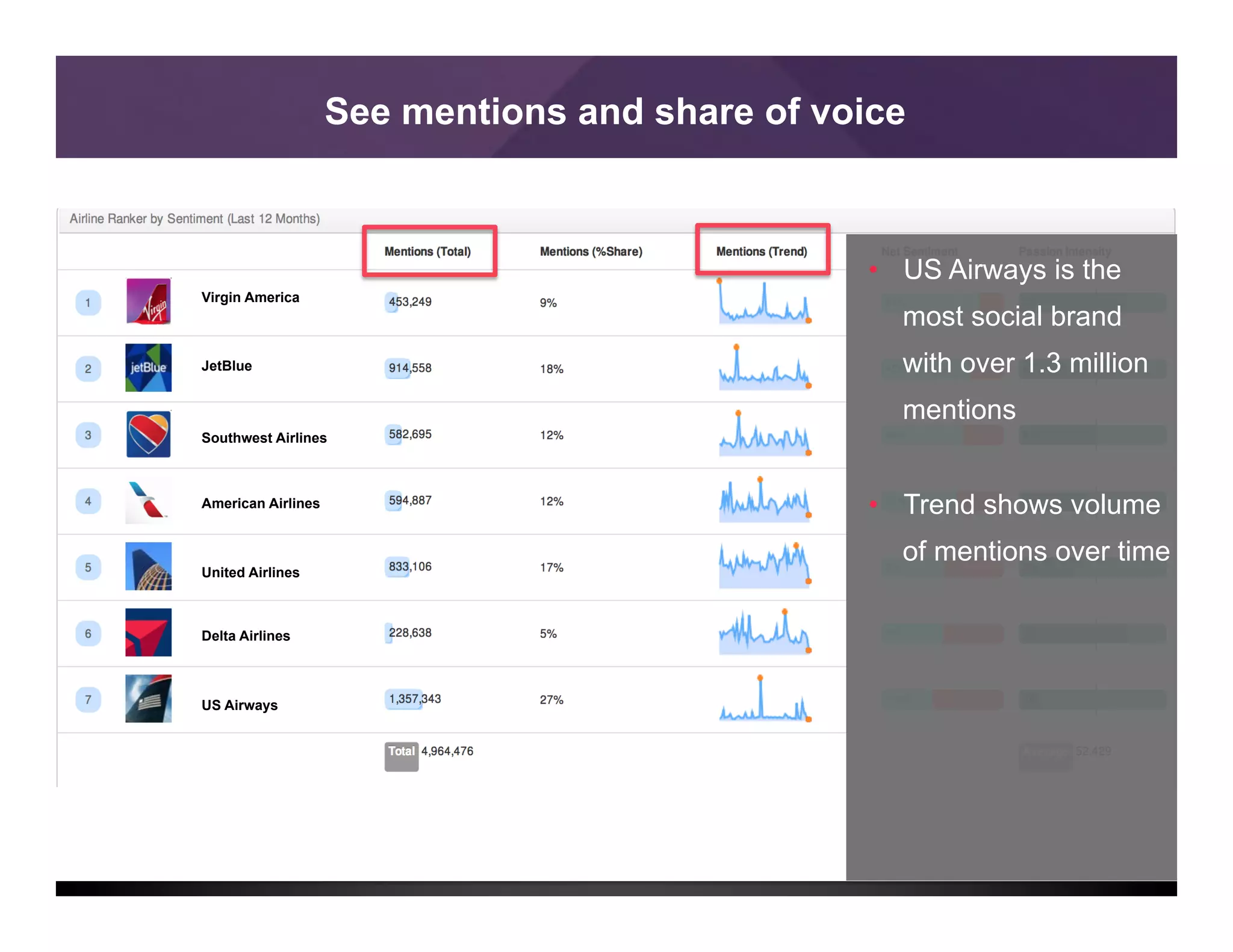This screenshot has height=952, width=1233.
Task: Click the 833,106 mentions value
Action: point(409,566)
